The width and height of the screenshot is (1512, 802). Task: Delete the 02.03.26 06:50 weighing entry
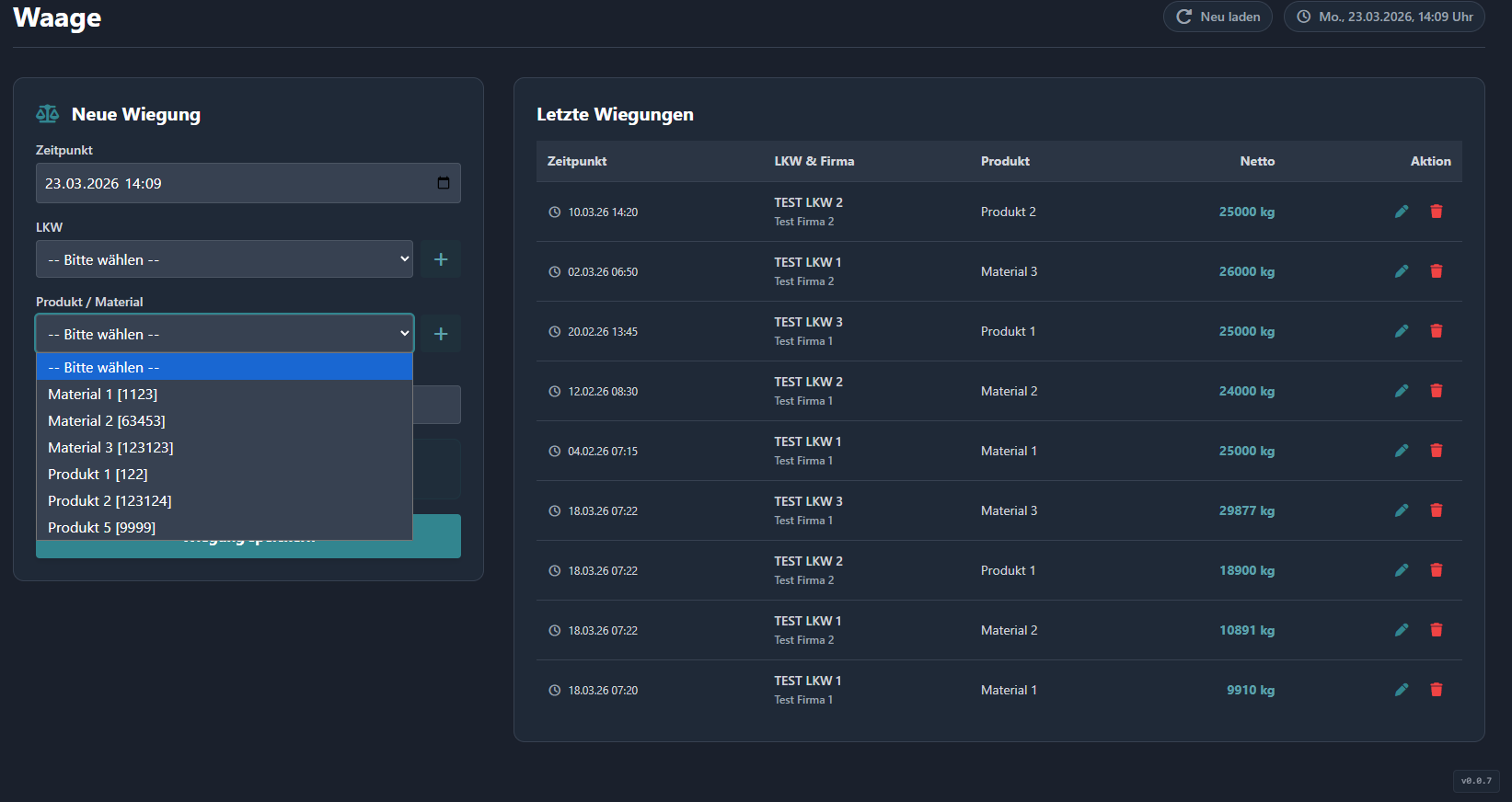point(1436,271)
